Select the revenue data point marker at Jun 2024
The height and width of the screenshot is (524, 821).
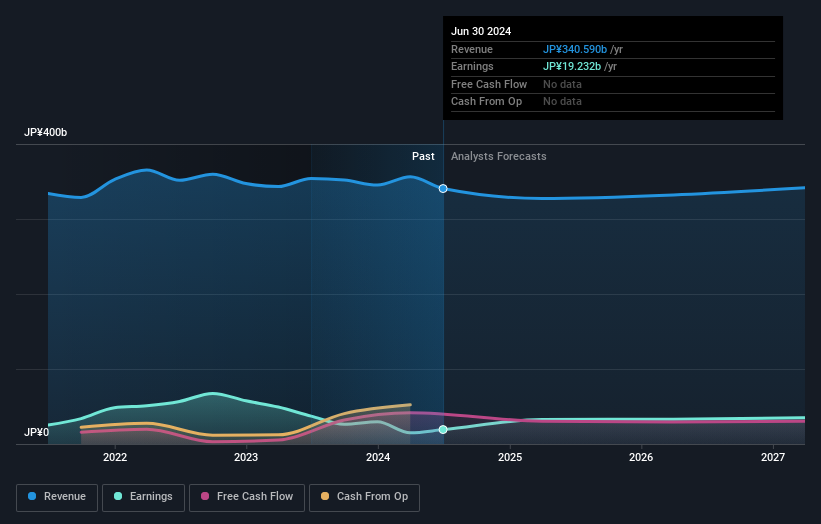pos(443,188)
